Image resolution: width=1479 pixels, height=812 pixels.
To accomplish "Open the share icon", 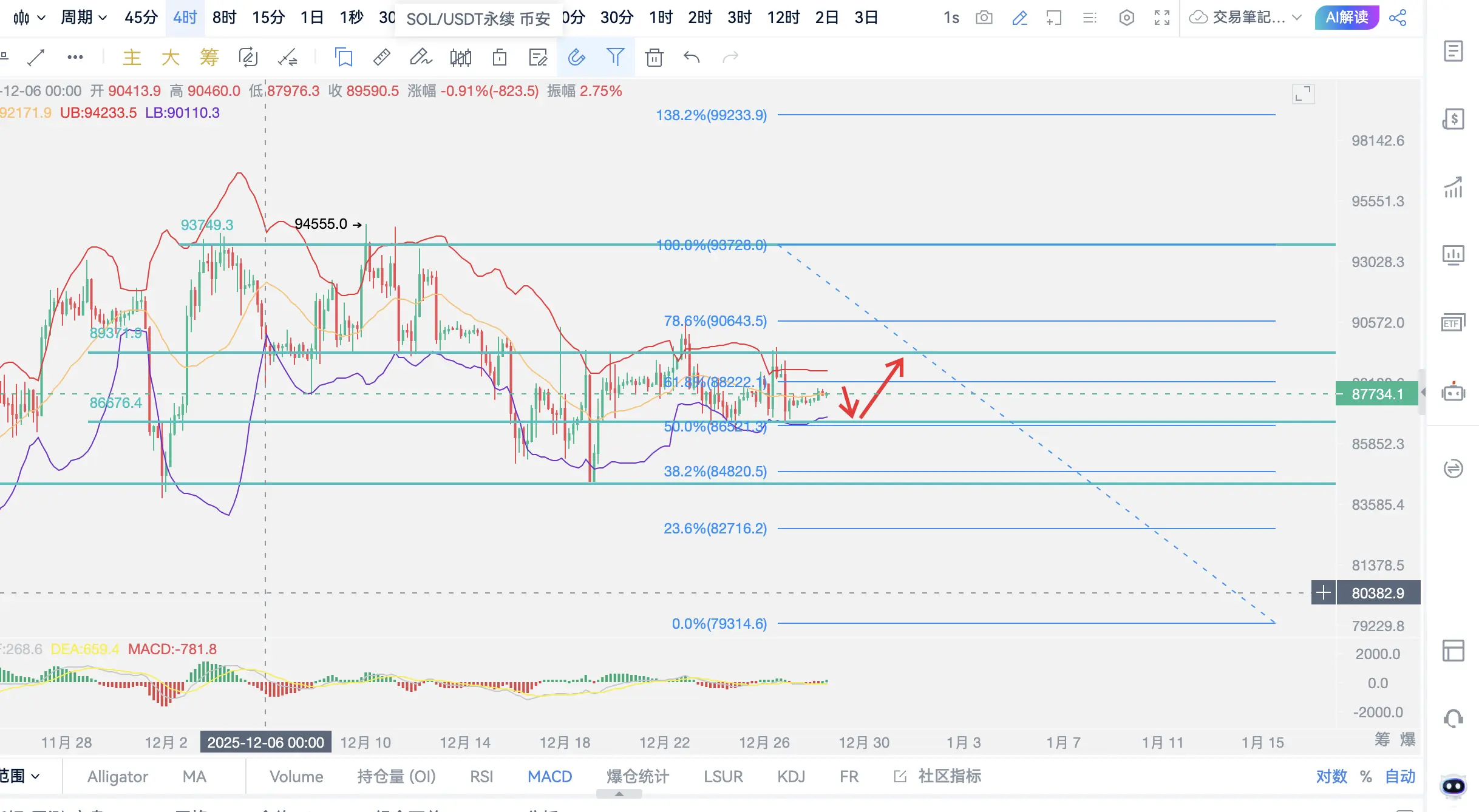I will [x=1398, y=18].
